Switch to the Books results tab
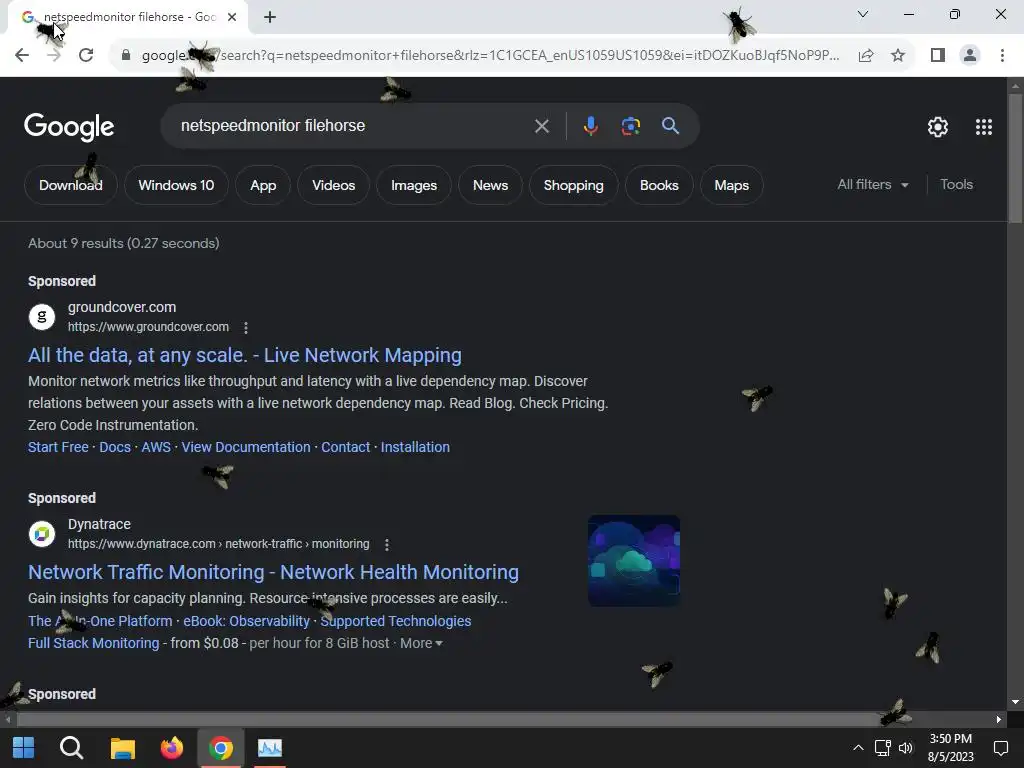 click(659, 185)
